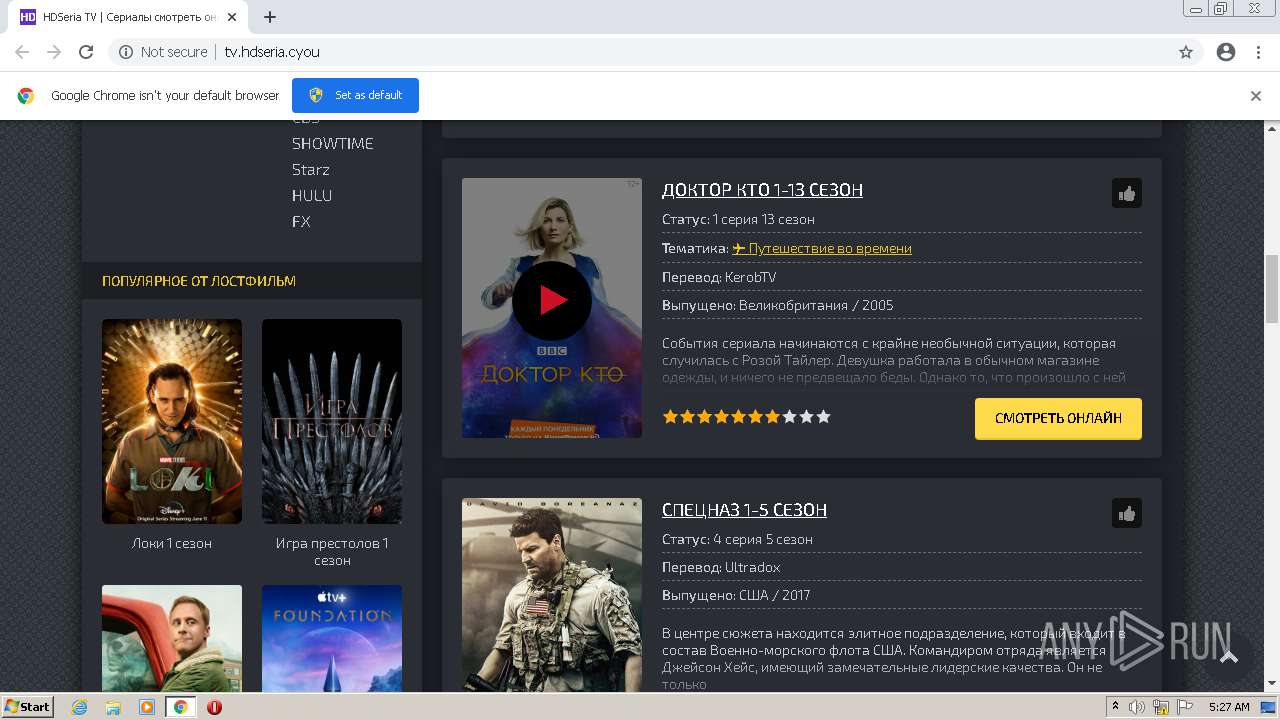Click the system tray volume icon
1280x720 pixels.
tap(1137, 707)
